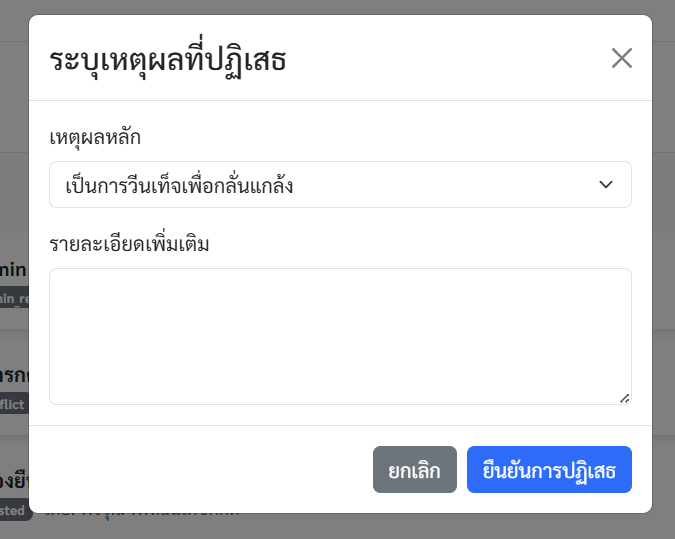Select the เป็นการวีนเท็จเพื่อกลั่นแกล้ง option text
This screenshot has height=539, width=675.
click(179, 185)
